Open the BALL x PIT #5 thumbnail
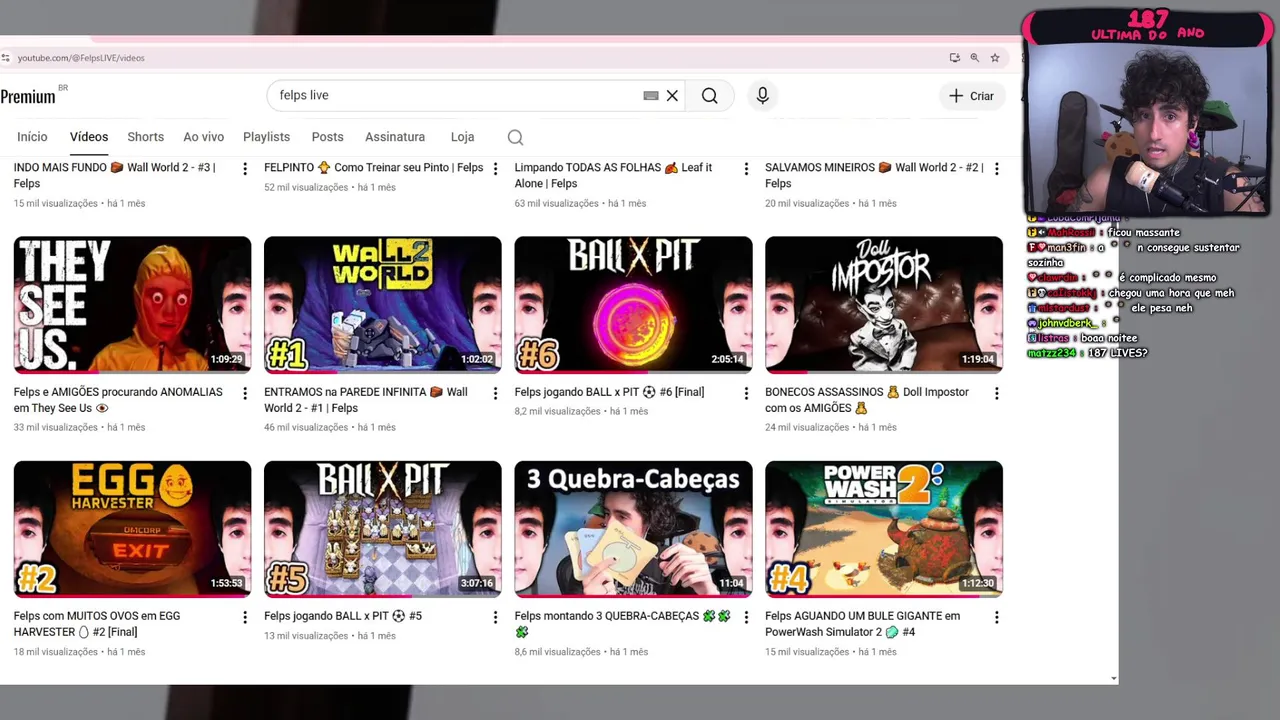 point(383,528)
